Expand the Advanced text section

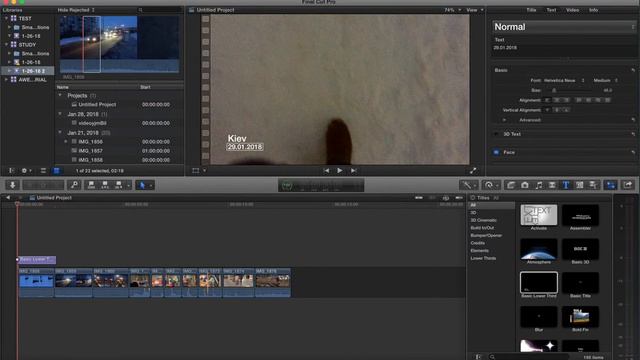[x=505, y=120]
